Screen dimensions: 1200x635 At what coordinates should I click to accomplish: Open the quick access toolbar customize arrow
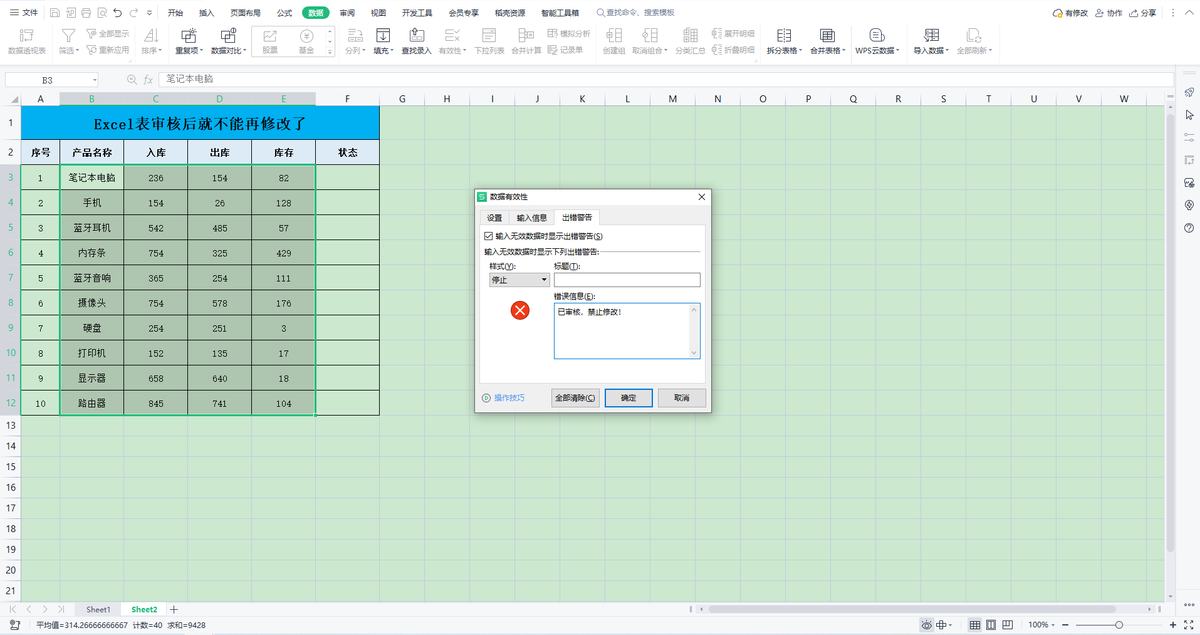[x=150, y=13]
